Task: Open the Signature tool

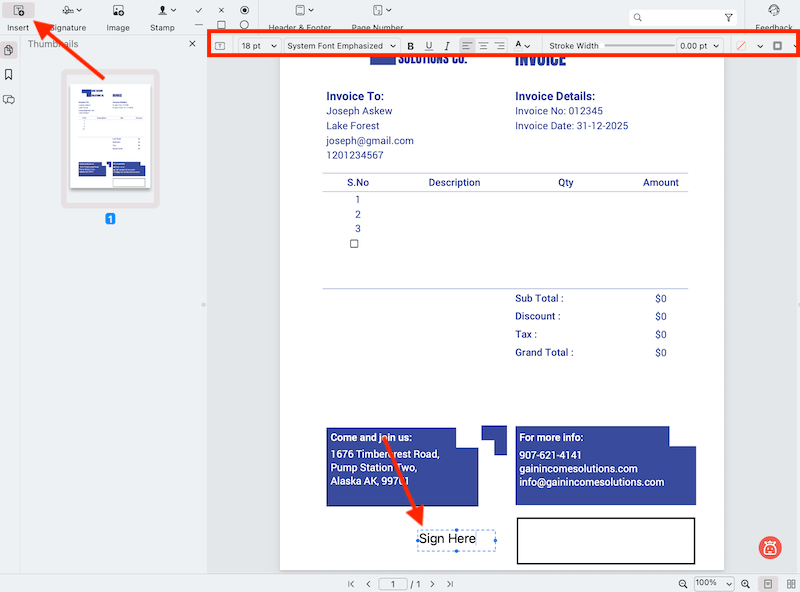Action: click(68, 17)
